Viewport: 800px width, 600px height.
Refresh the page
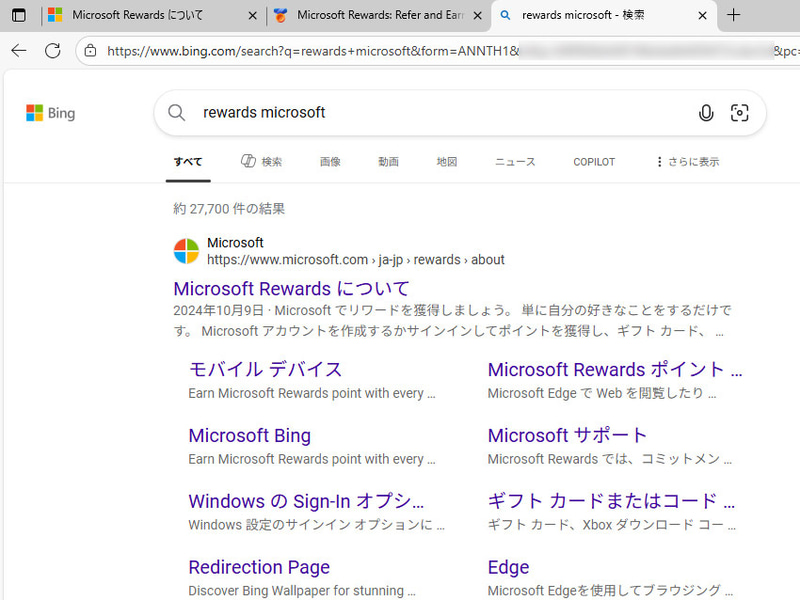click(53, 49)
